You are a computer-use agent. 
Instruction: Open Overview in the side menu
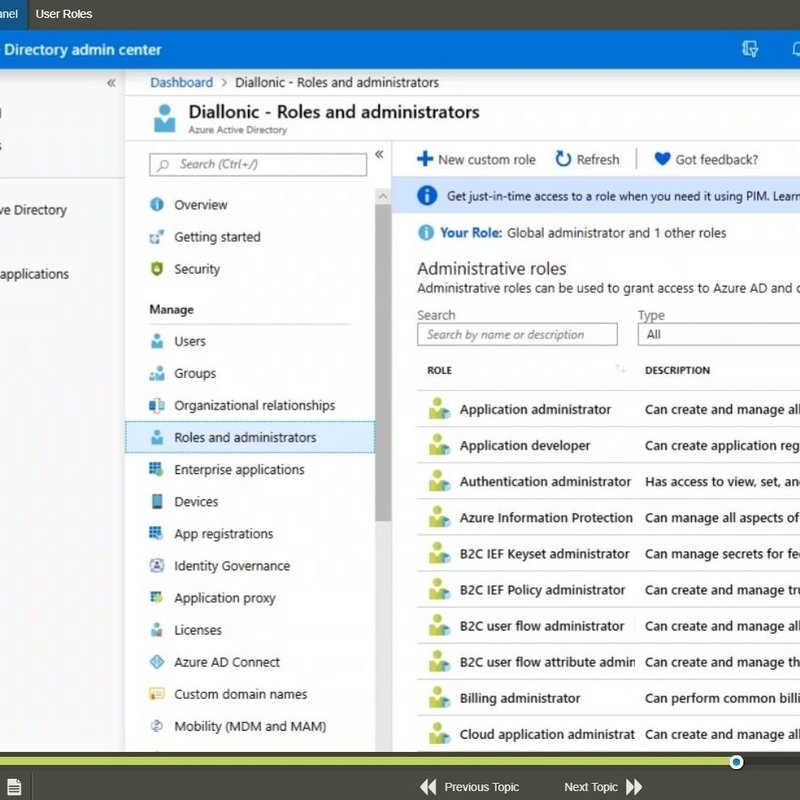(x=201, y=205)
